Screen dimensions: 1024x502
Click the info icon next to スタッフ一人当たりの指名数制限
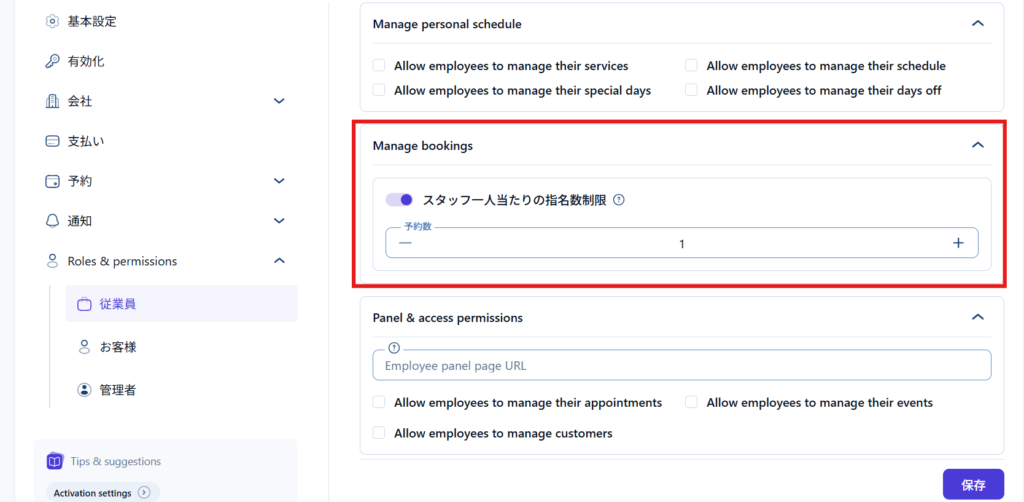click(618, 200)
